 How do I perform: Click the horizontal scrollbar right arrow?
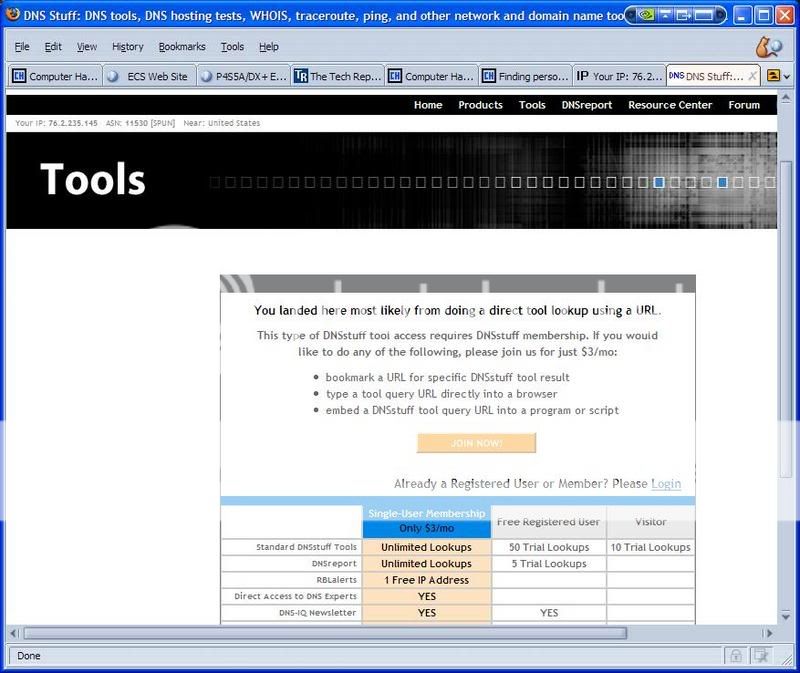pyautogui.click(x=769, y=633)
